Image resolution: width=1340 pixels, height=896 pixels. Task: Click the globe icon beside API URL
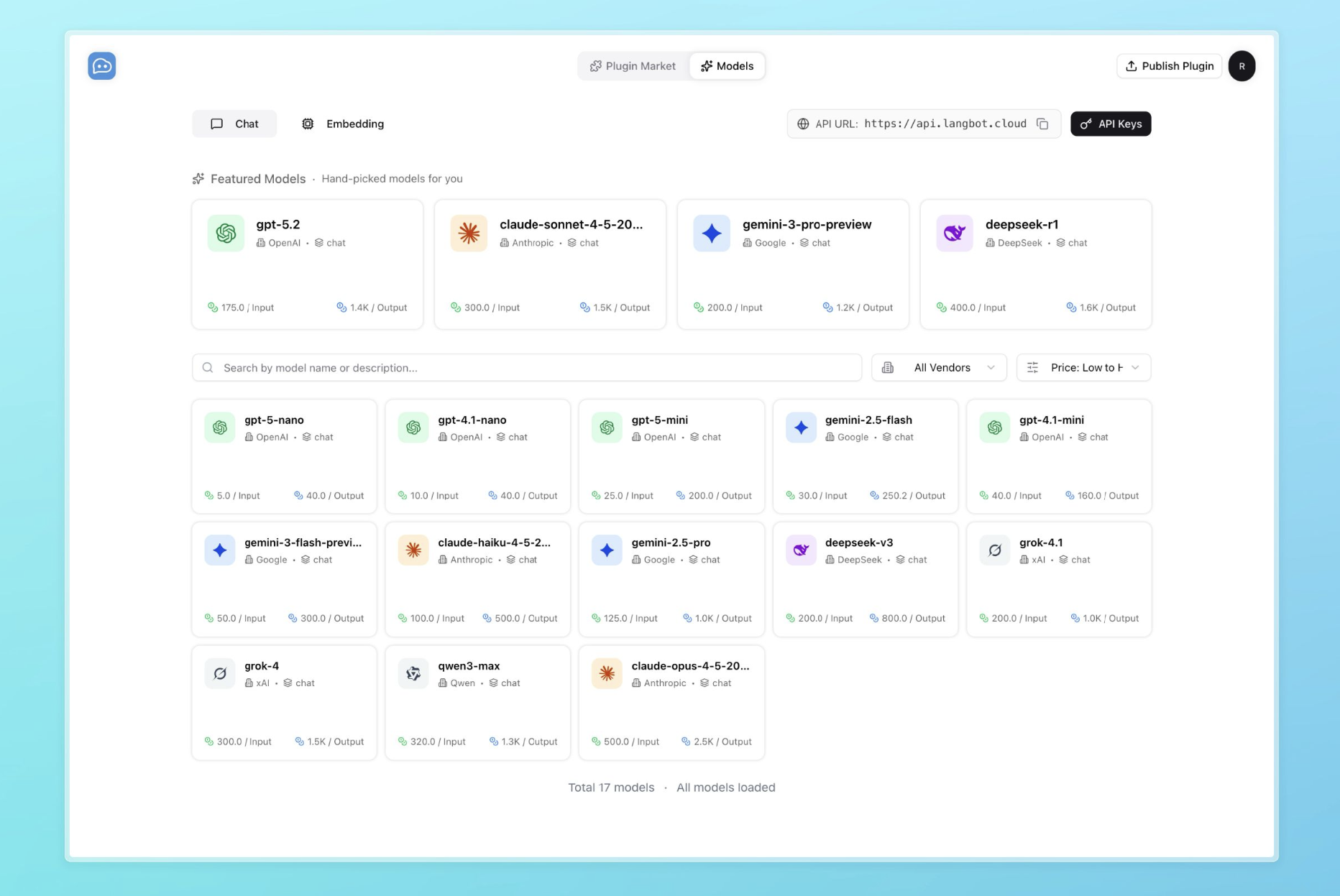point(803,124)
